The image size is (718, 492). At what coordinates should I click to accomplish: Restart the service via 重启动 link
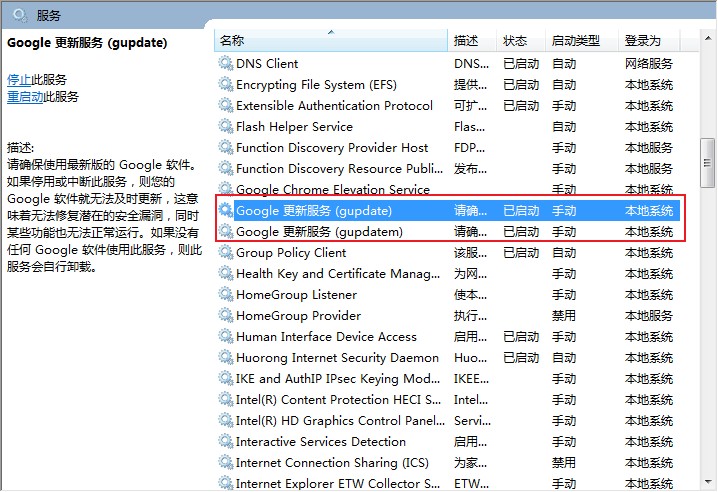click(x=25, y=97)
